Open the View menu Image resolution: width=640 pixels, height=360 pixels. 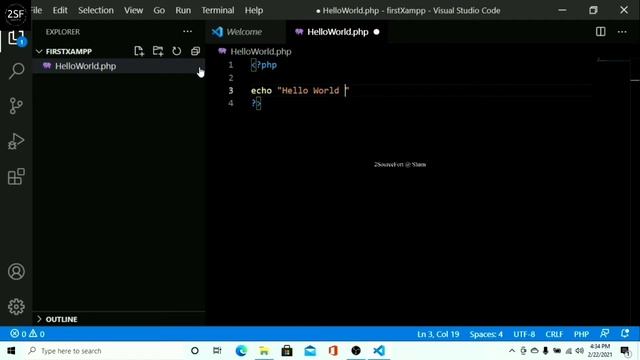133,10
